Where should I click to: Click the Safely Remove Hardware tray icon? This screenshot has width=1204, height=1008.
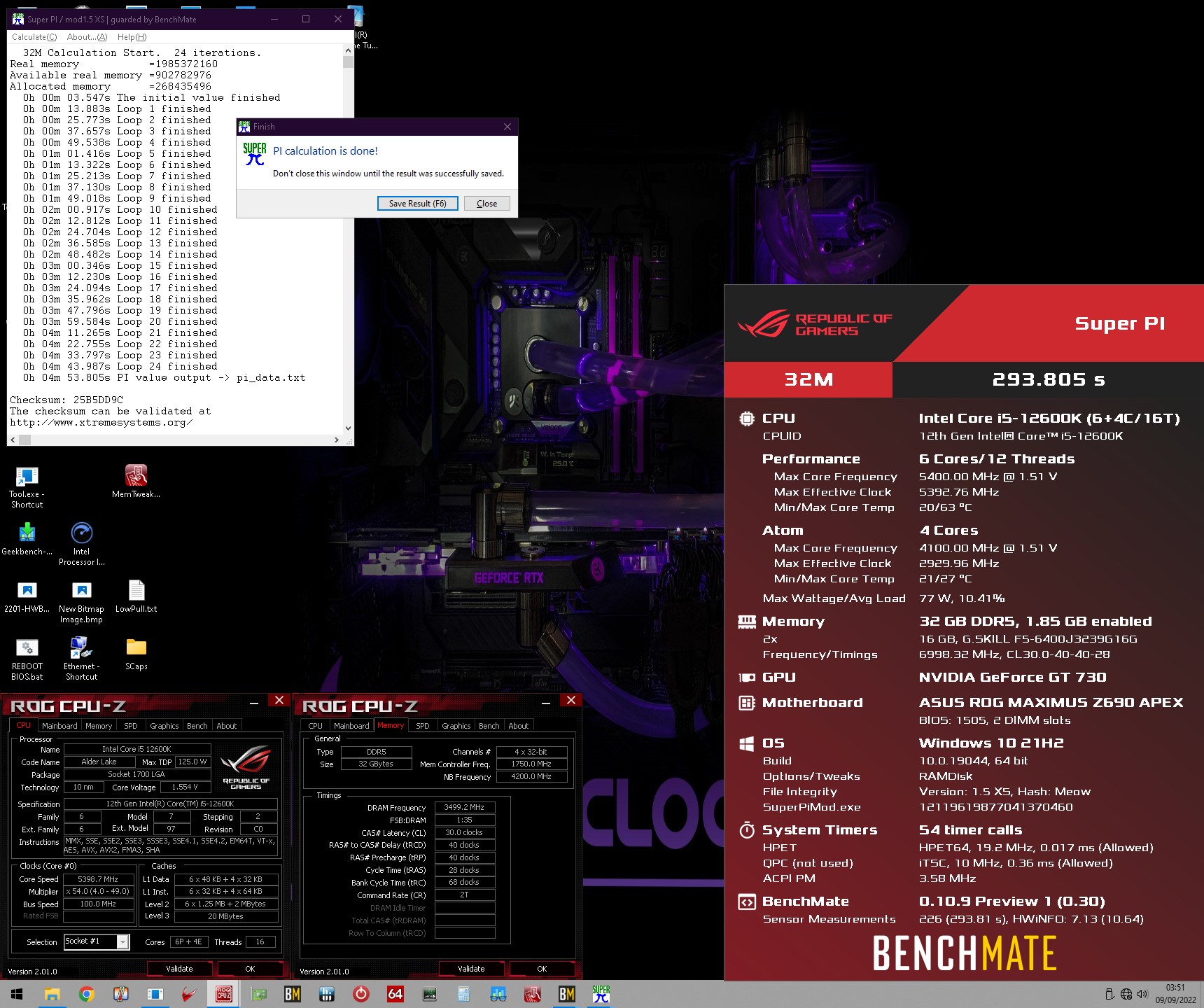pyautogui.click(x=1109, y=994)
